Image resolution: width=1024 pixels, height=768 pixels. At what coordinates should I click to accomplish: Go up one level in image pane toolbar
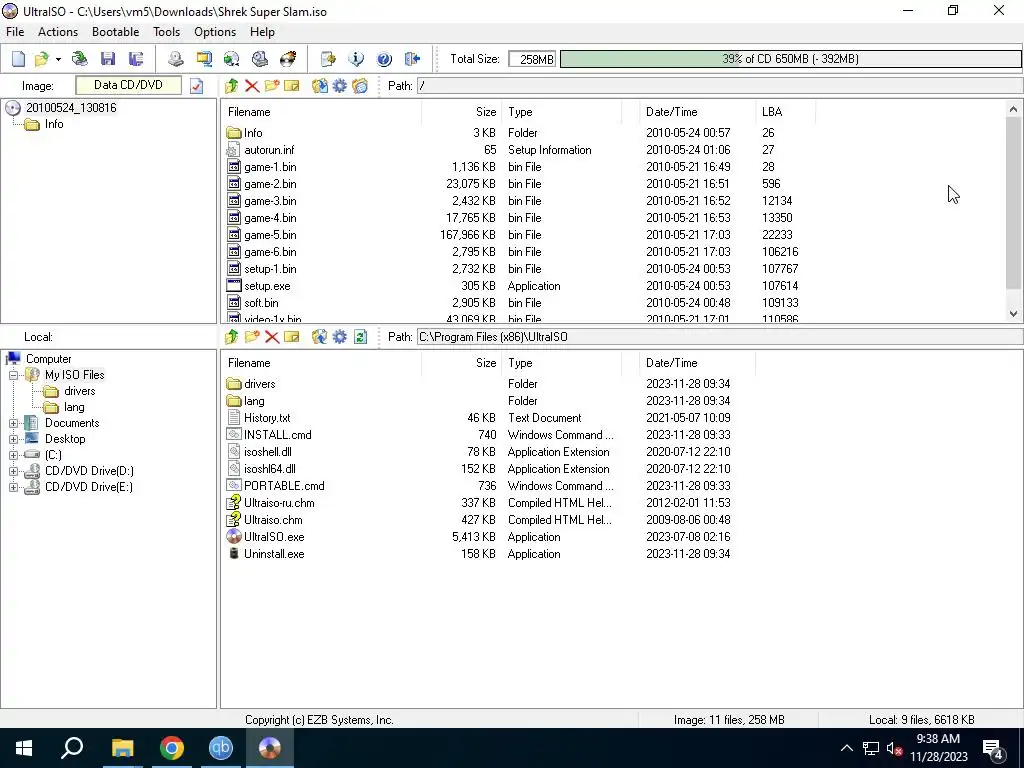pos(231,86)
